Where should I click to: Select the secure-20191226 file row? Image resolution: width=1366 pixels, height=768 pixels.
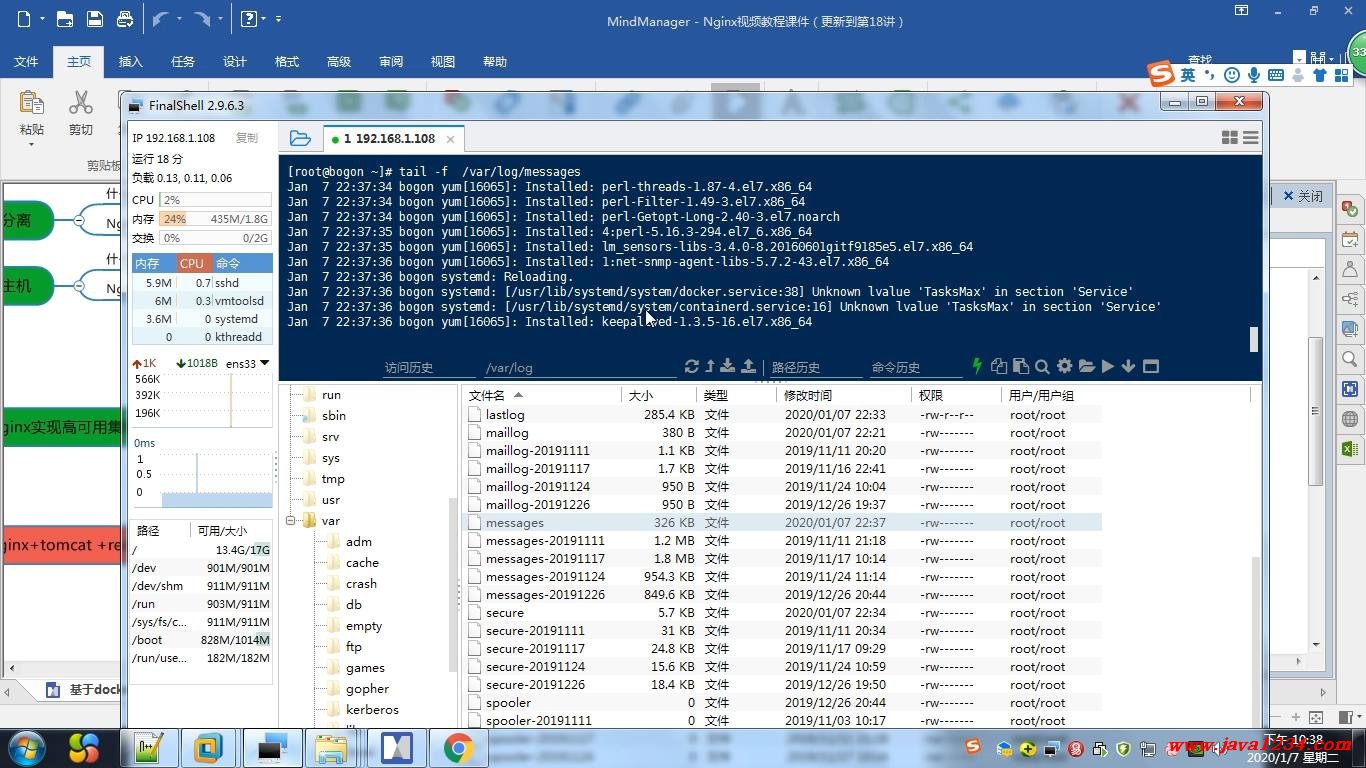[x=783, y=685]
